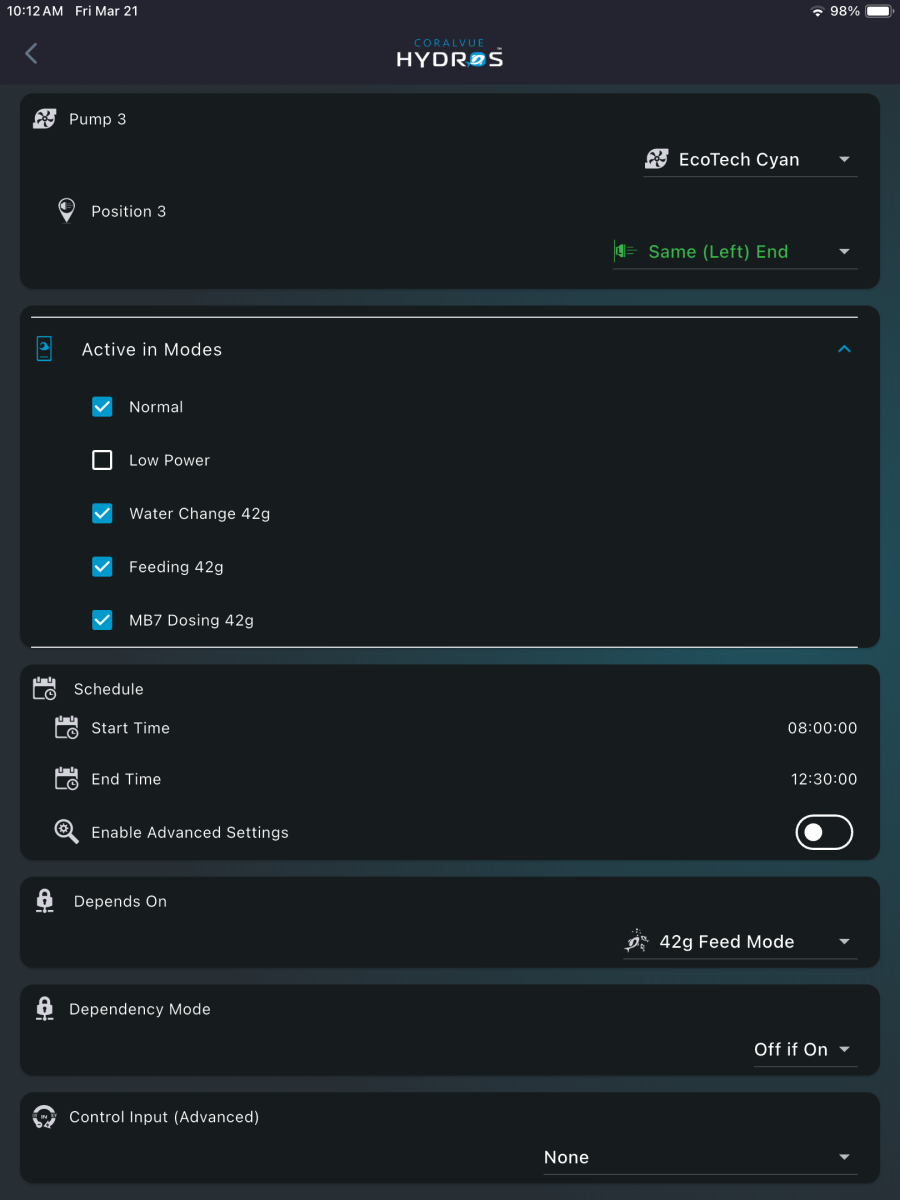The width and height of the screenshot is (900, 1200).
Task: Click the Pump 3 fan icon
Action: 45,119
